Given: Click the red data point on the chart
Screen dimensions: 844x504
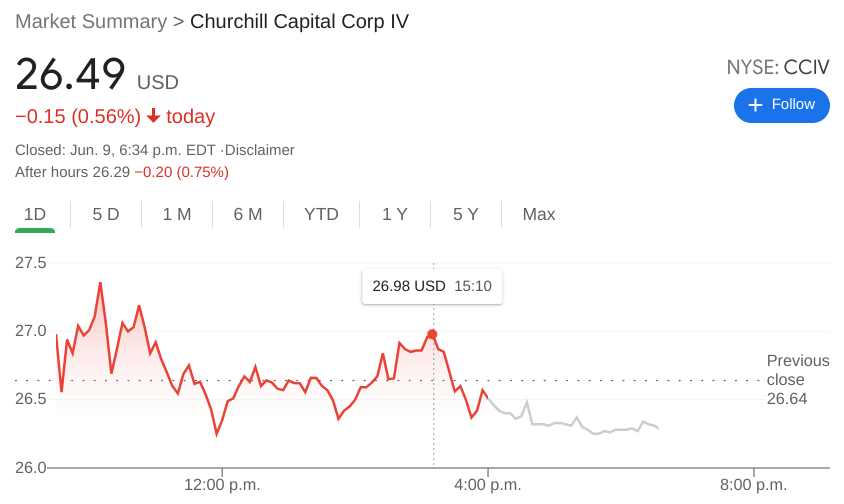Looking at the screenshot, I should coord(432,334).
